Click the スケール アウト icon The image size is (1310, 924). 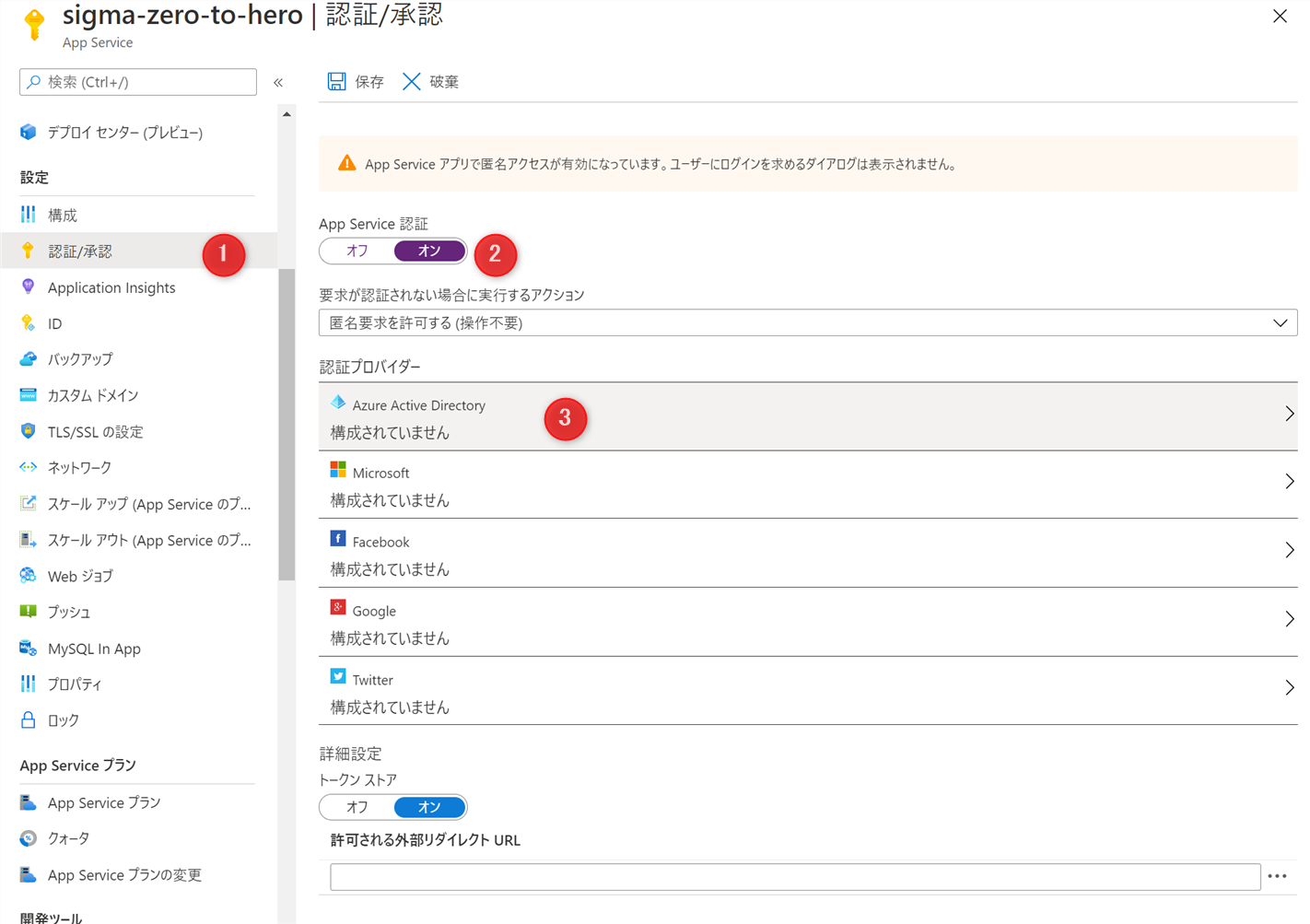(x=29, y=540)
